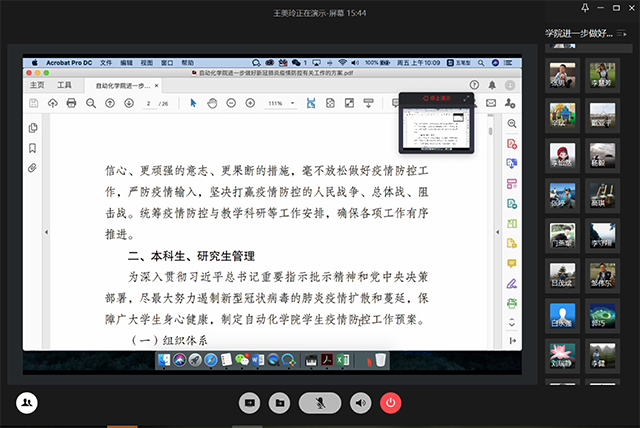Open the bookmarks panel in left sidebar
Viewport: 640px width, 428px height.
coord(33,147)
